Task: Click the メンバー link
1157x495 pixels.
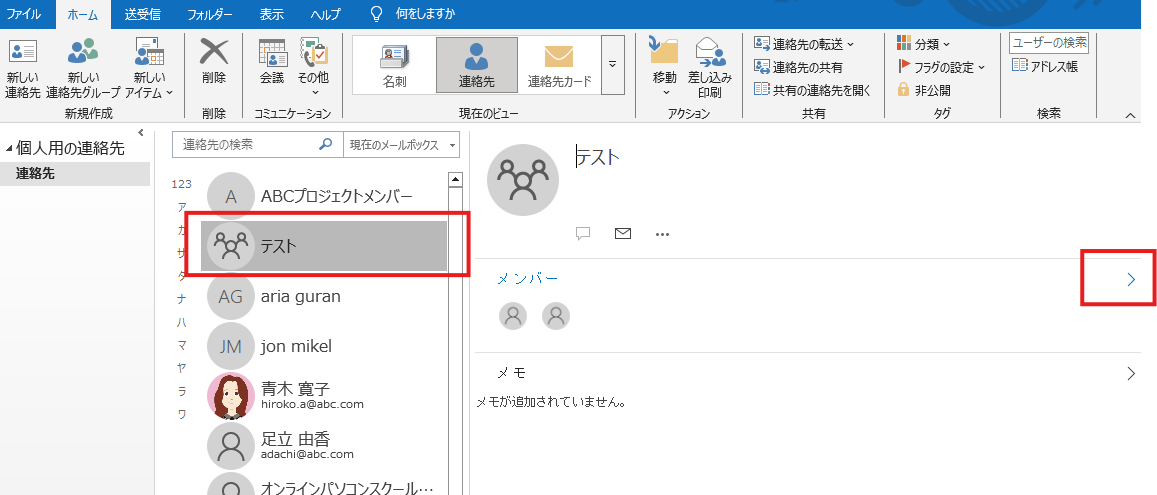Action: pos(528,278)
